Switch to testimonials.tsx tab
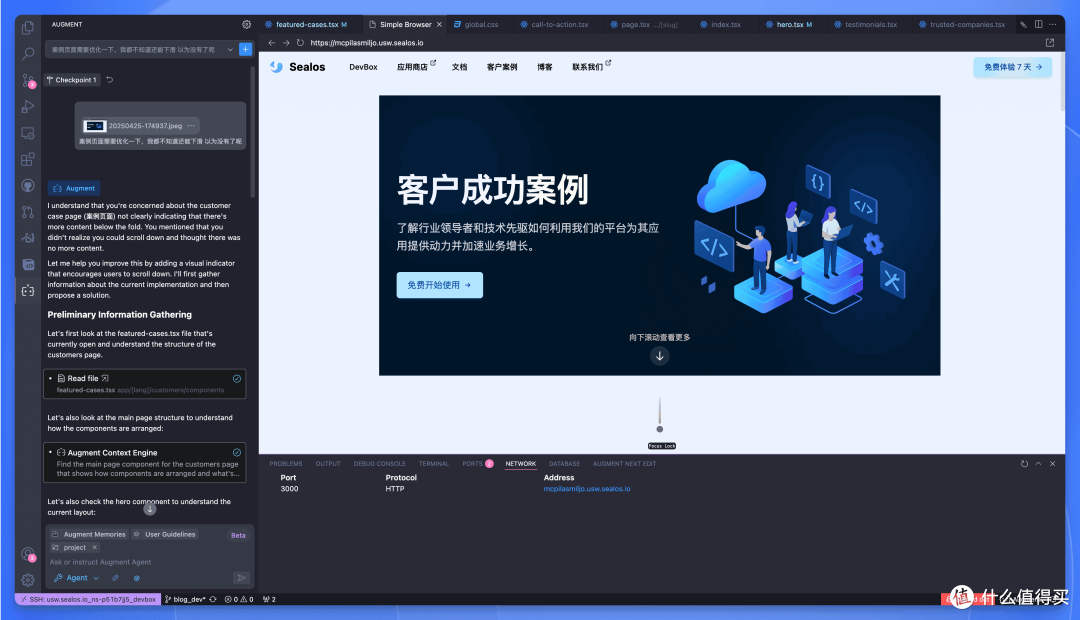This screenshot has width=1080, height=620. (x=871, y=24)
